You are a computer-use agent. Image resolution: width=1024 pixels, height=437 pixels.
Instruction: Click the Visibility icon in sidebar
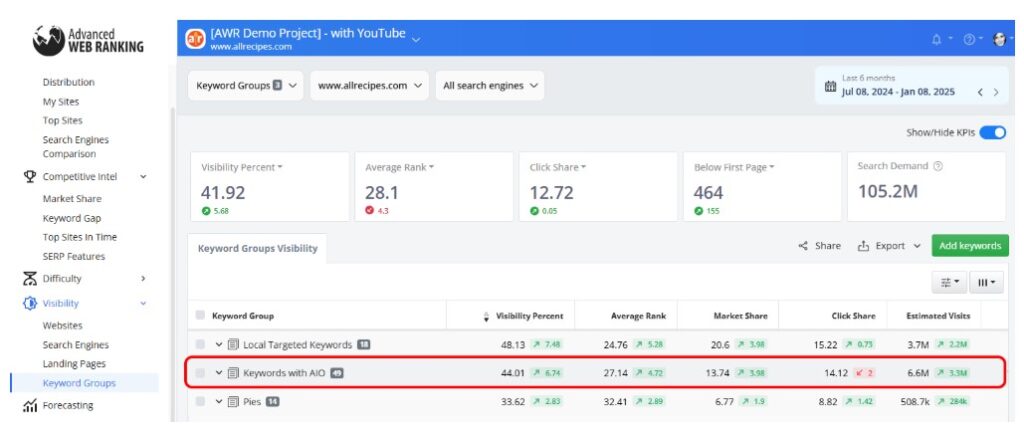click(29, 303)
